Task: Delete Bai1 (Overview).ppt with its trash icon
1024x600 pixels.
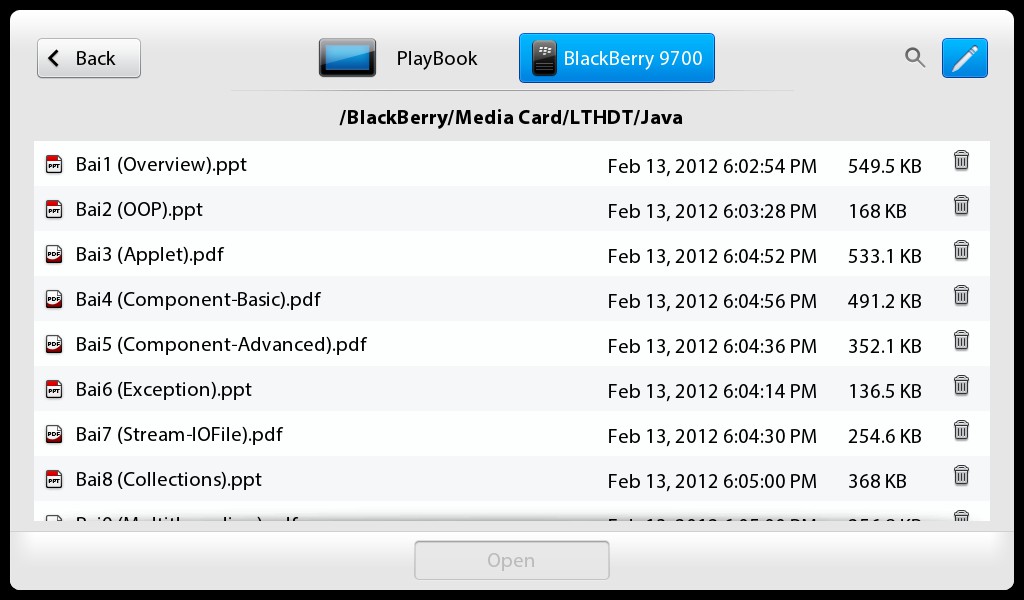Action: [x=961, y=160]
